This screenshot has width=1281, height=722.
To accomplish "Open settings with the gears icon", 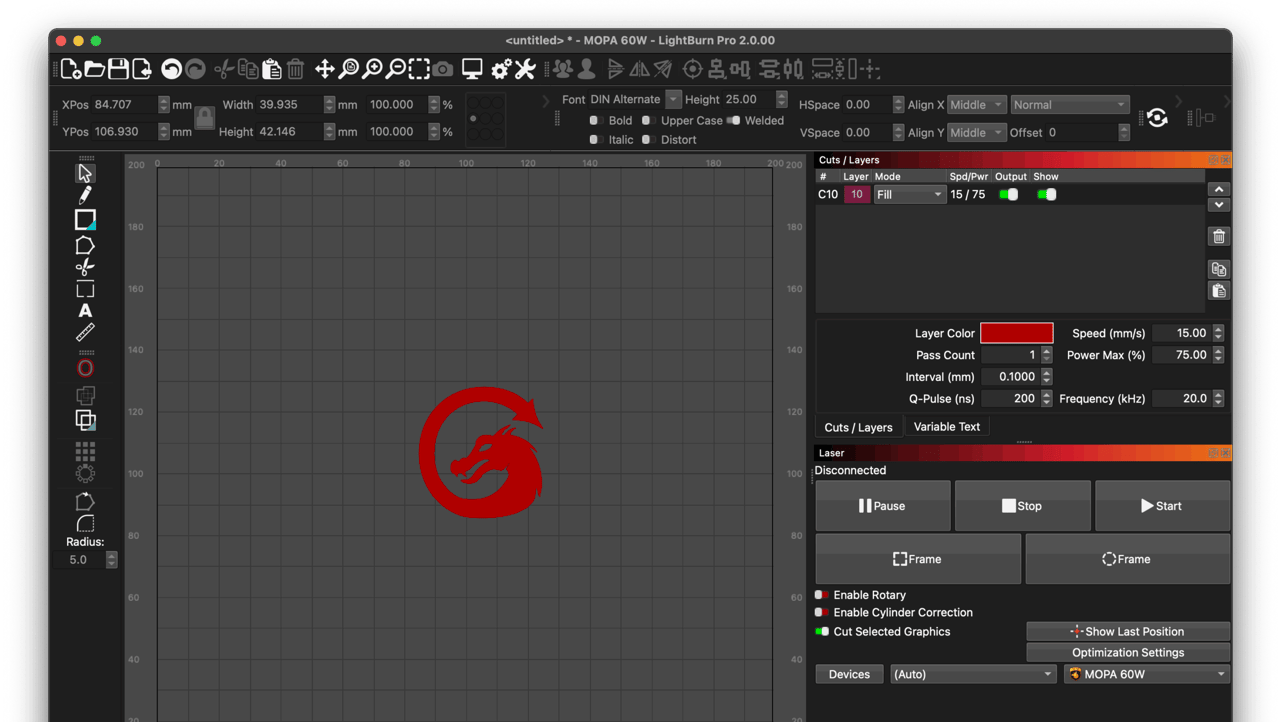I will (x=501, y=69).
